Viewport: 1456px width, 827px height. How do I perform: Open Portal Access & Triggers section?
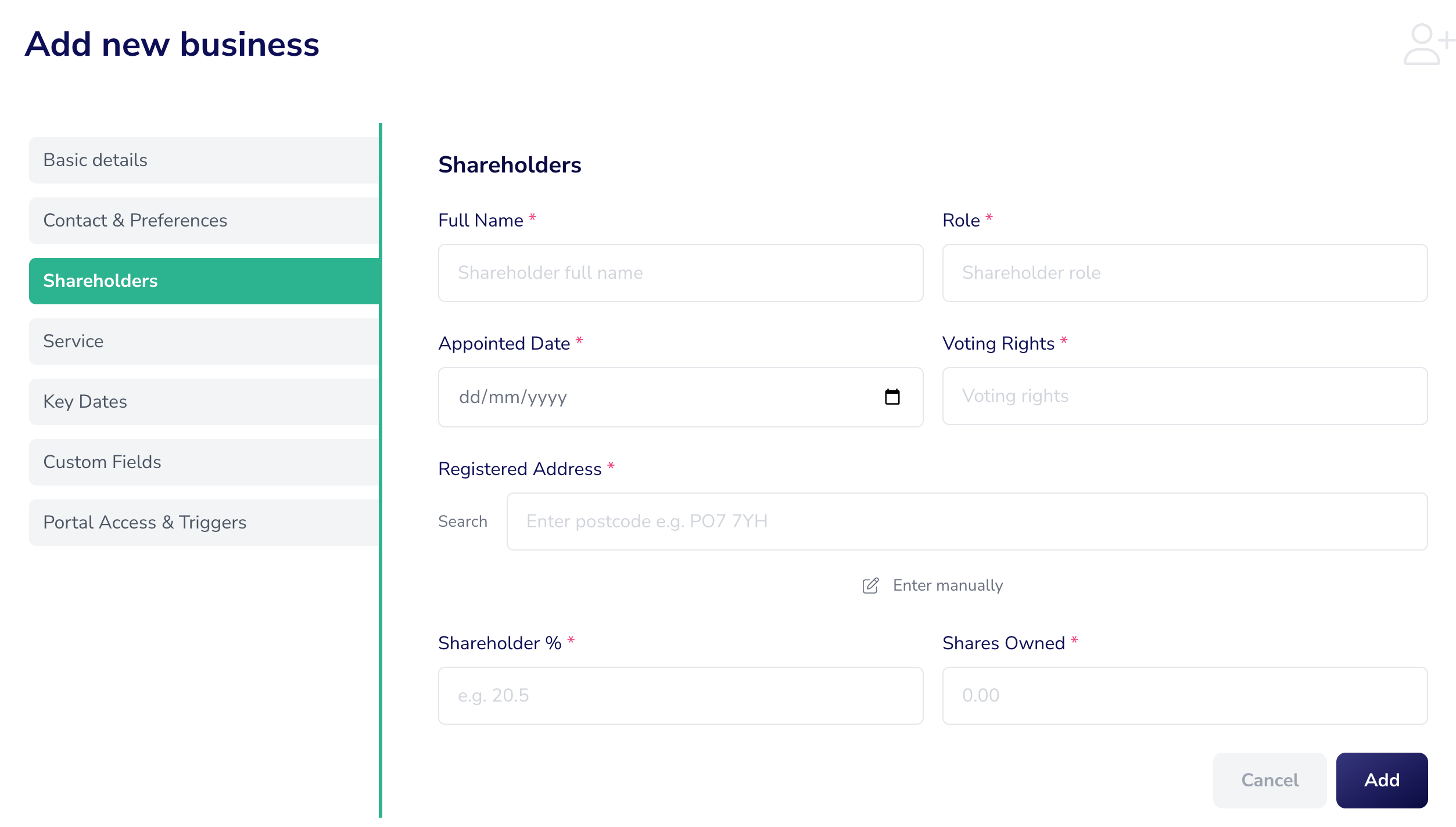click(x=204, y=523)
